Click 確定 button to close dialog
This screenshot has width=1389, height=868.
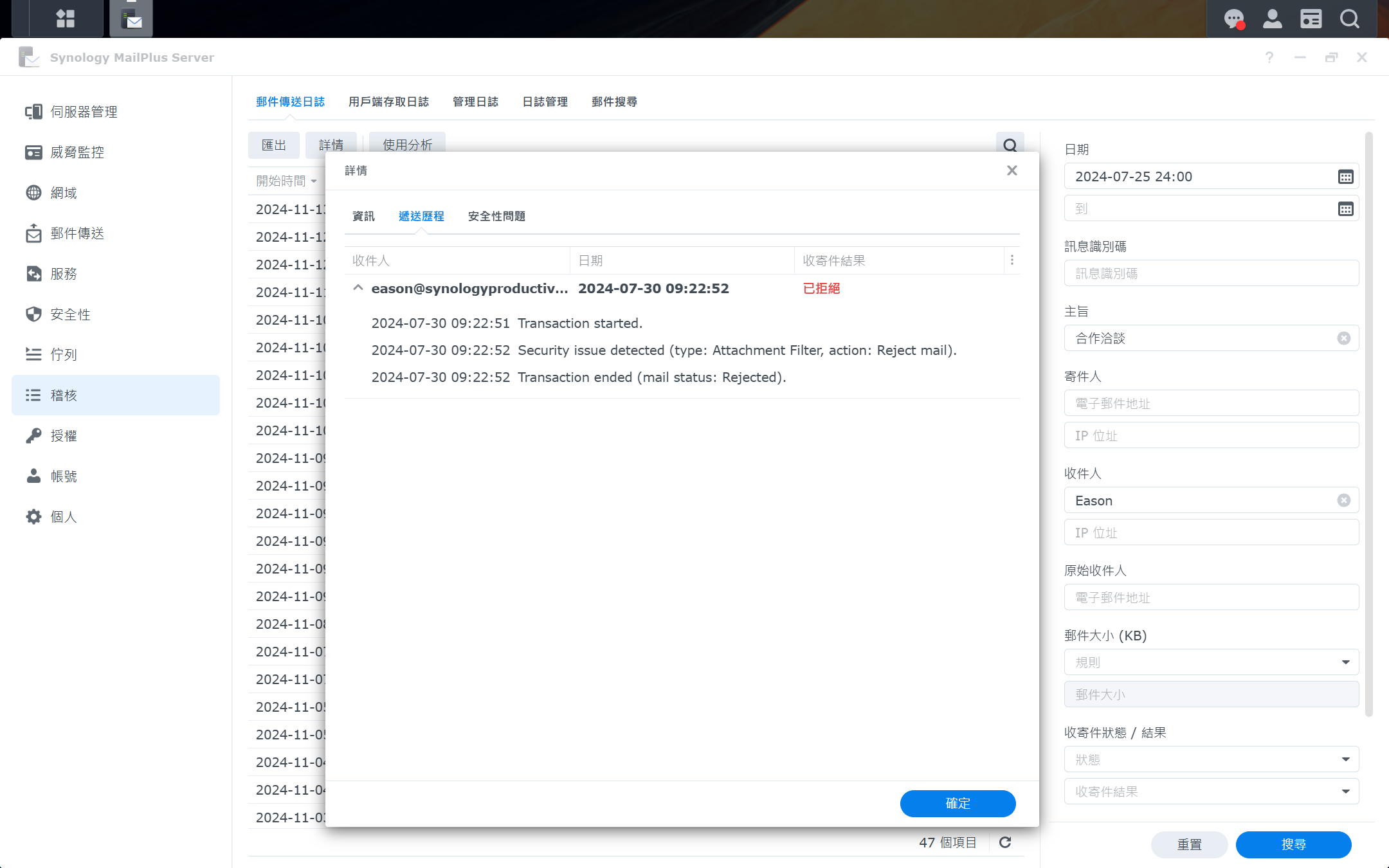click(x=957, y=804)
